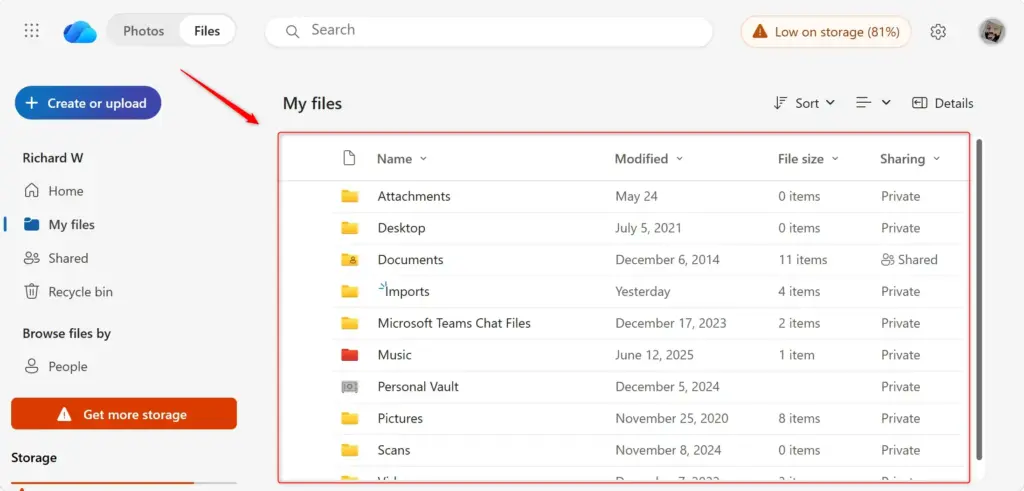Switch to the Files tab
The width and height of the screenshot is (1024, 491).
tap(207, 31)
